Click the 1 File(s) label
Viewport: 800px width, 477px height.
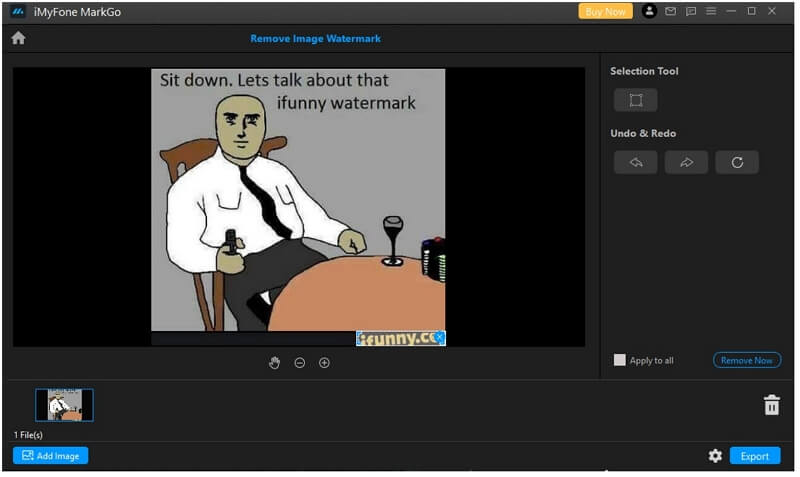click(29, 437)
